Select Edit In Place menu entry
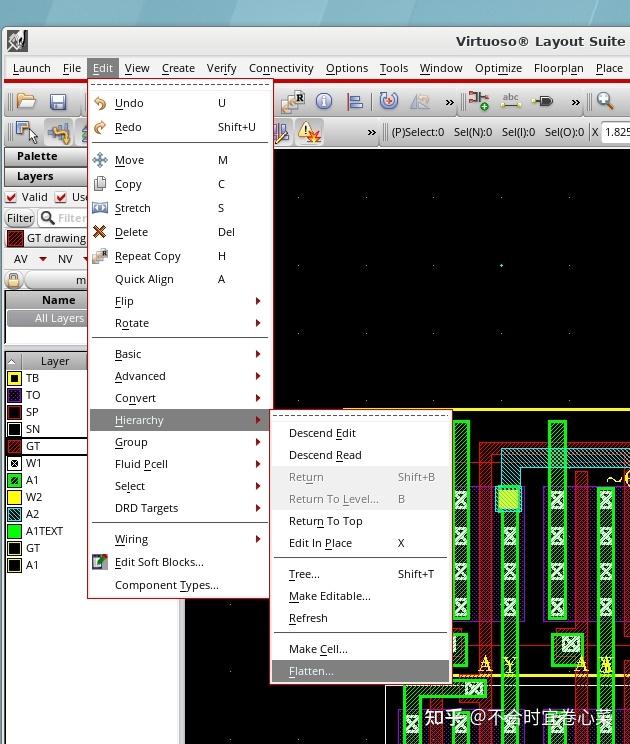Viewport: 630px width, 744px height. (x=360, y=543)
